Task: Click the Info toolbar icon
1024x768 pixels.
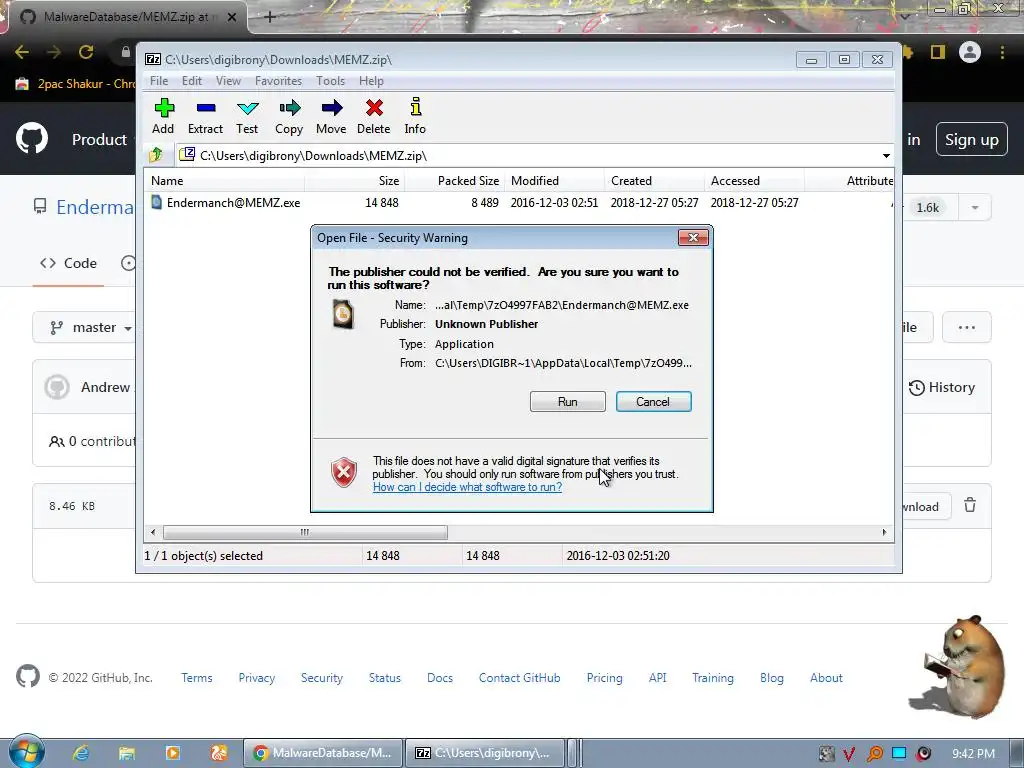Action: coord(415,116)
